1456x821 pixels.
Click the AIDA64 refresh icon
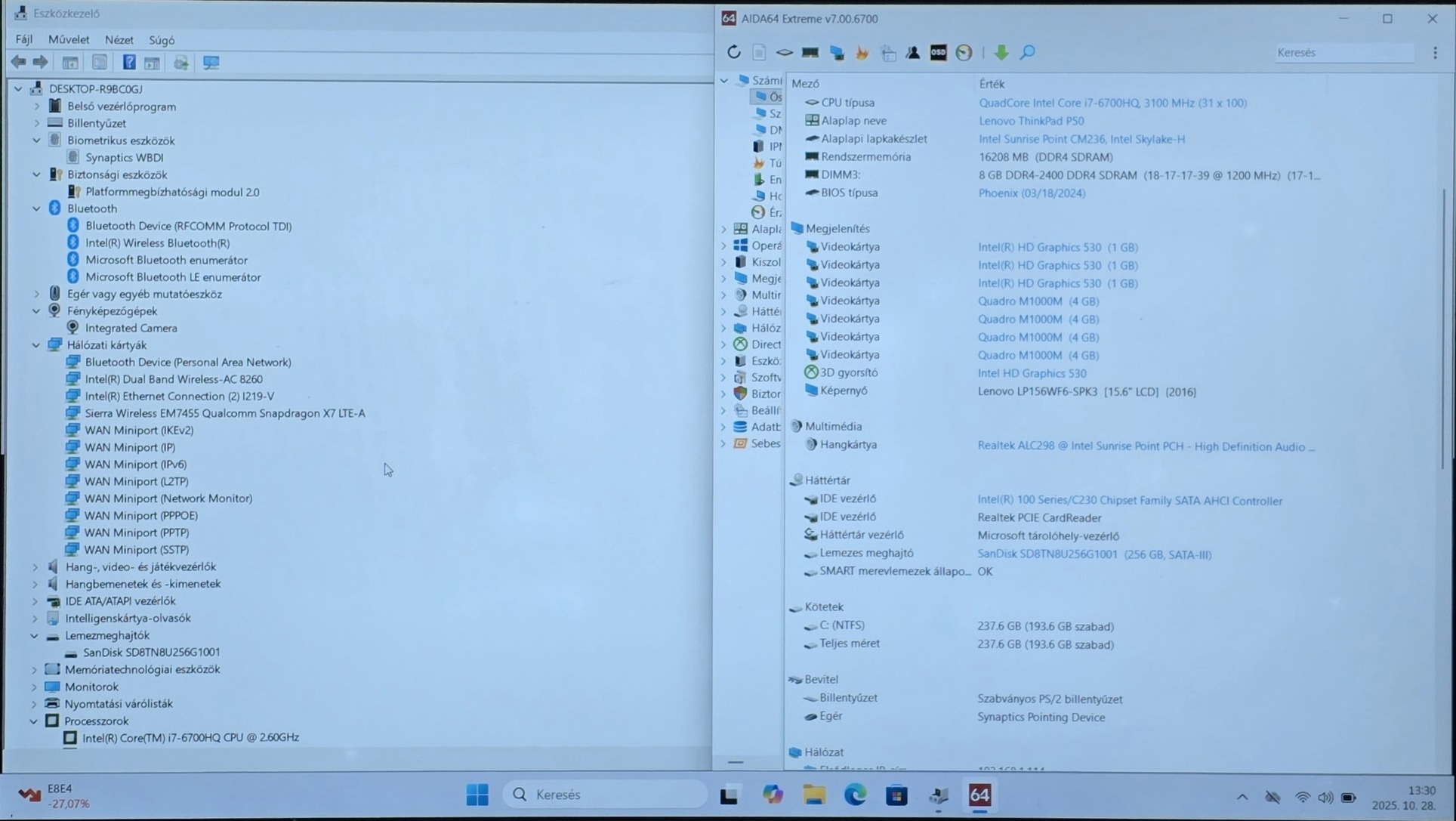point(733,52)
